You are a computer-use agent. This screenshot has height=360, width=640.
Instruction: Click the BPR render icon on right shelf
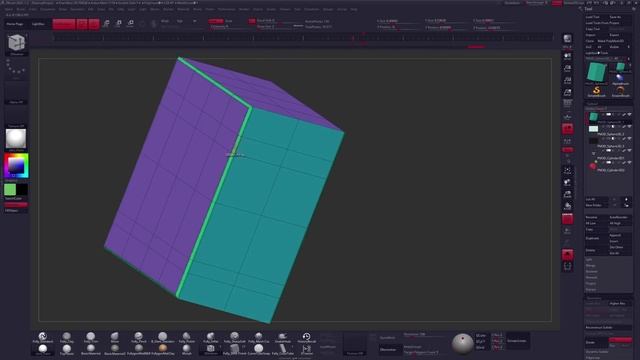click(x=568, y=40)
